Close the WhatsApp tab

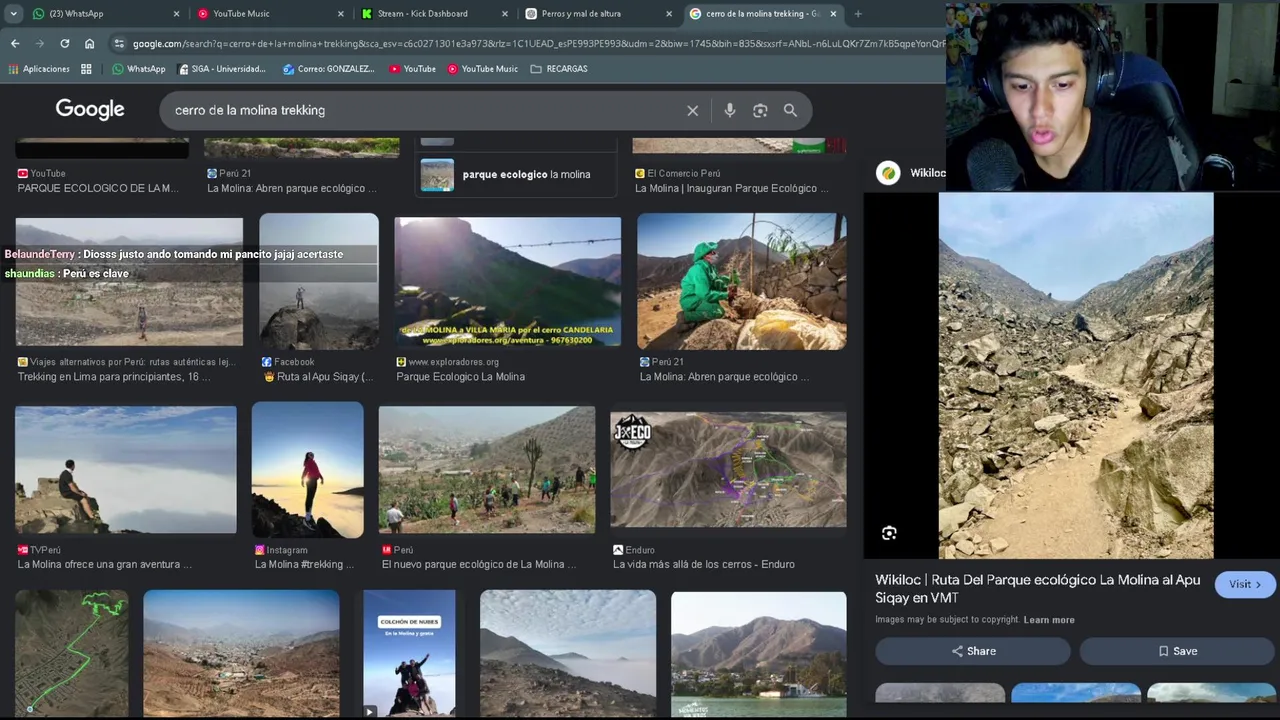[177, 14]
